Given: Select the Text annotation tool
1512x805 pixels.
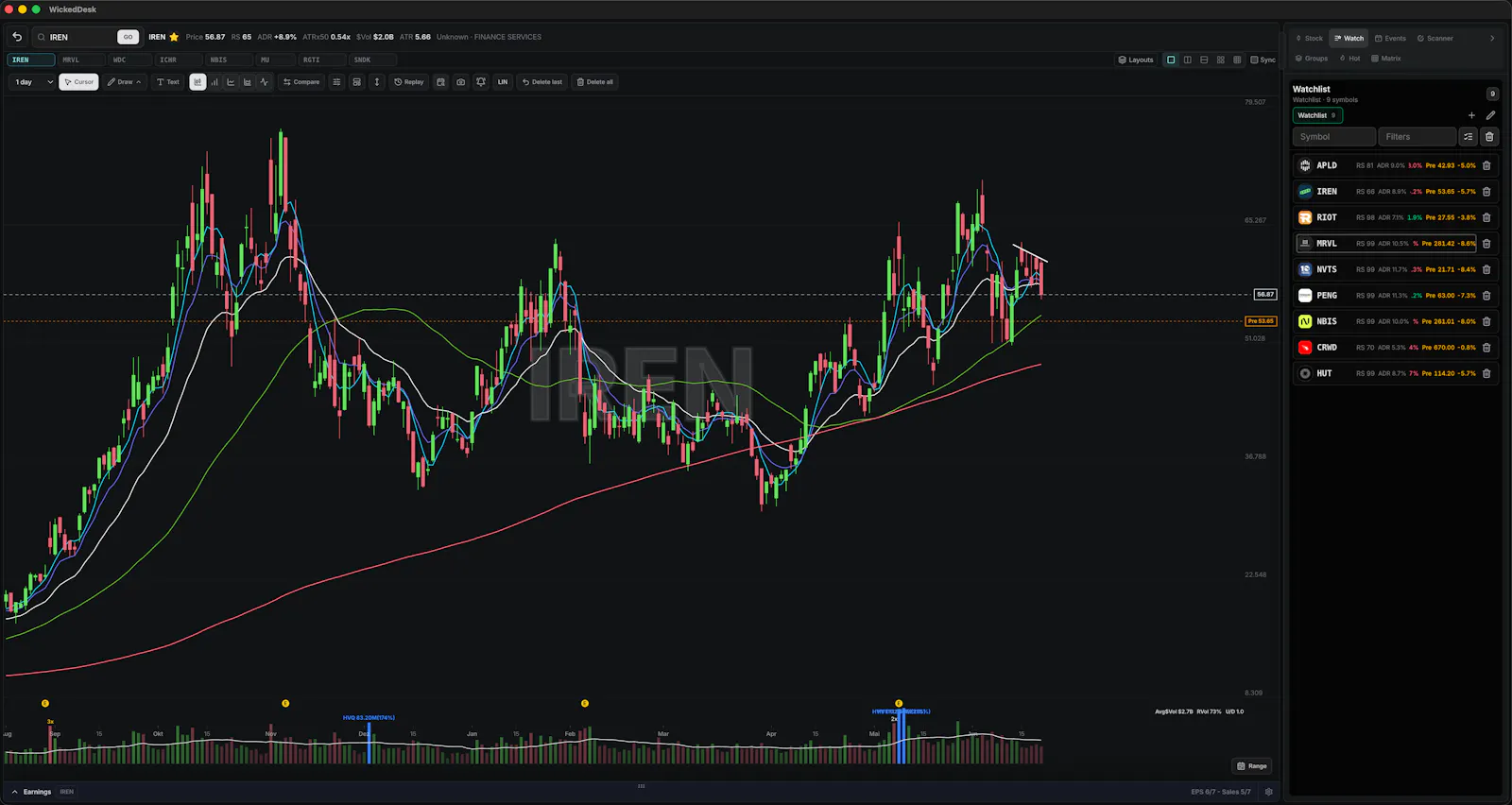Looking at the screenshot, I should click(167, 82).
